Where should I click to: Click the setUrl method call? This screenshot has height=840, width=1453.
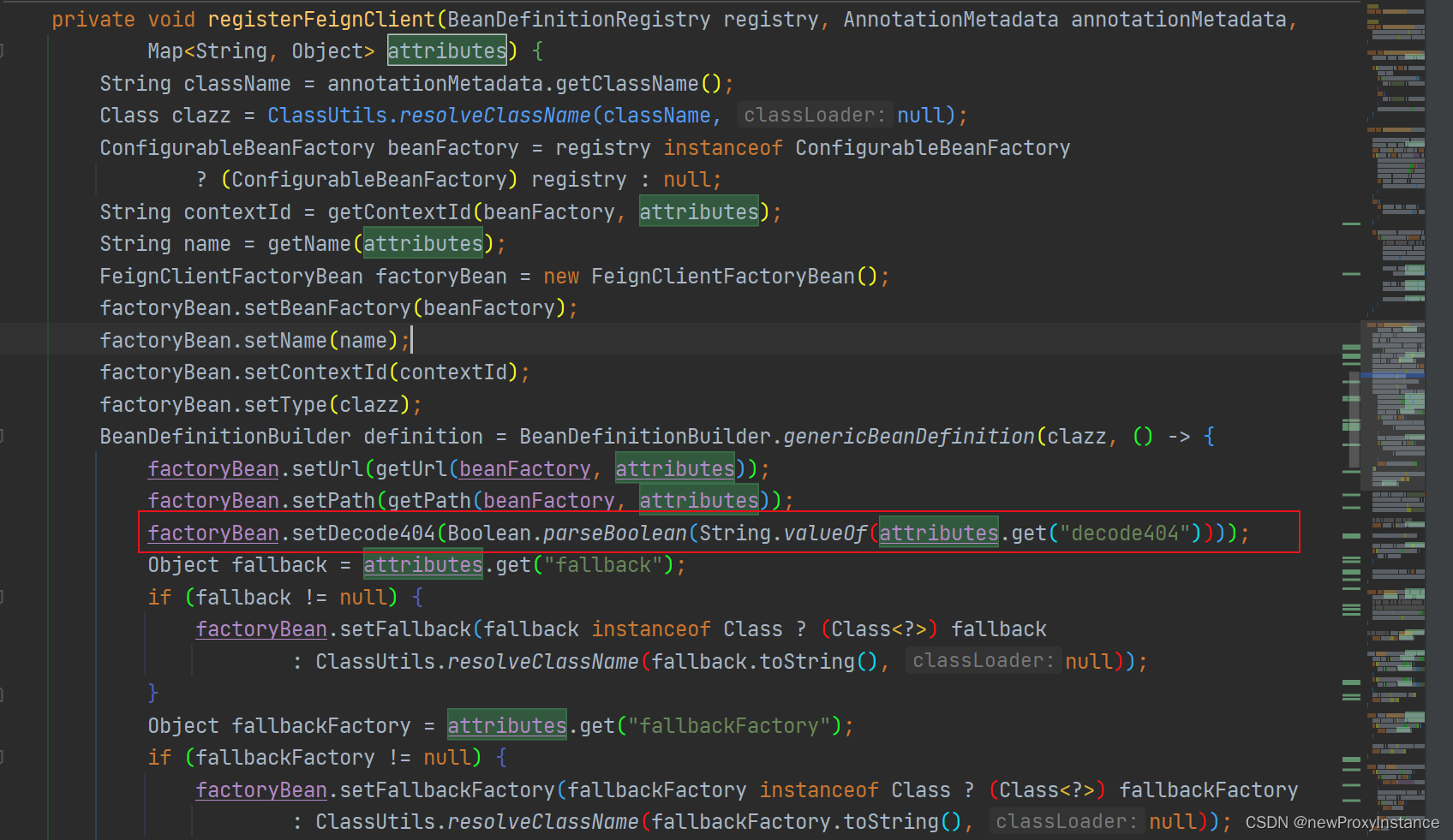pyautogui.click(x=327, y=468)
